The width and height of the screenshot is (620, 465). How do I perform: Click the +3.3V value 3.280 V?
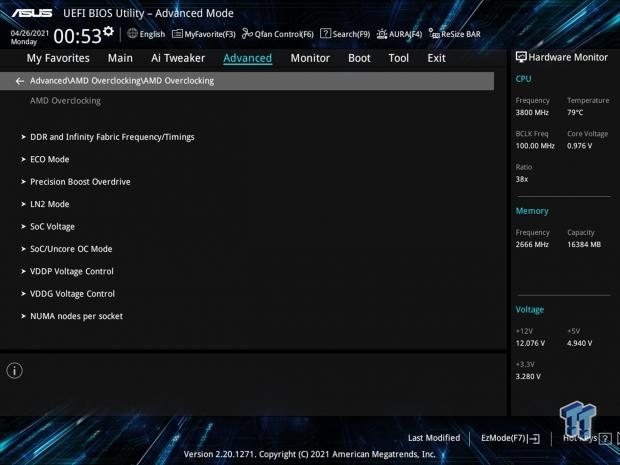pyautogui.click(x=528, y=376)
